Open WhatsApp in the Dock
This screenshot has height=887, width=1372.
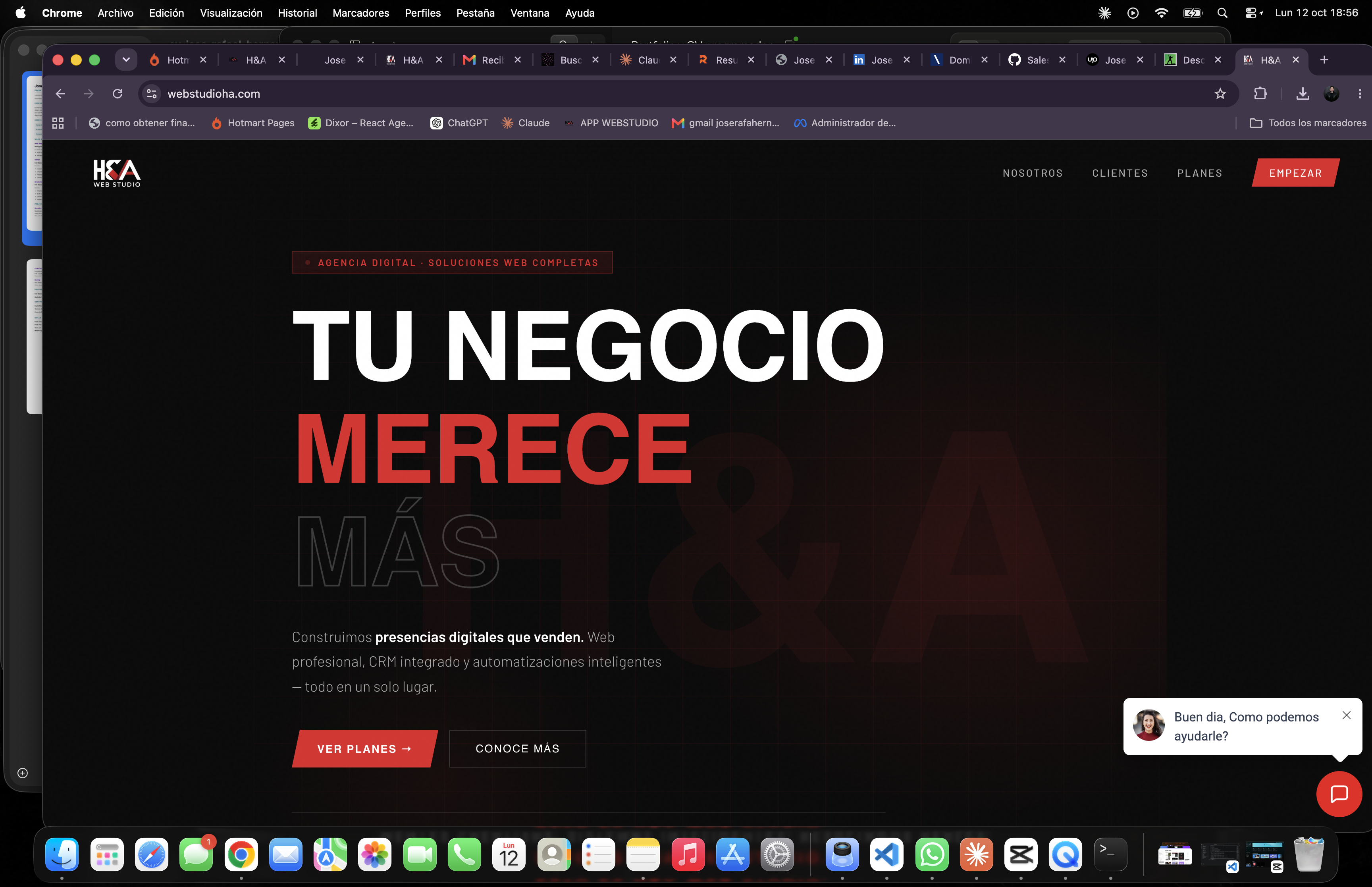(932, 854)
